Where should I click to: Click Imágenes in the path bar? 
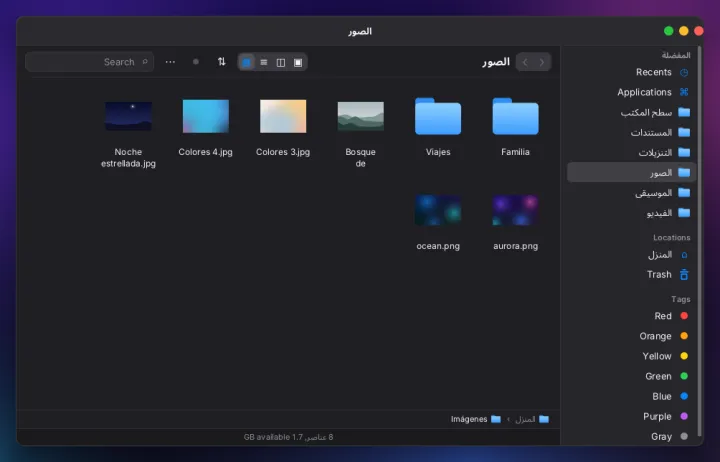[x=475, y=419]
